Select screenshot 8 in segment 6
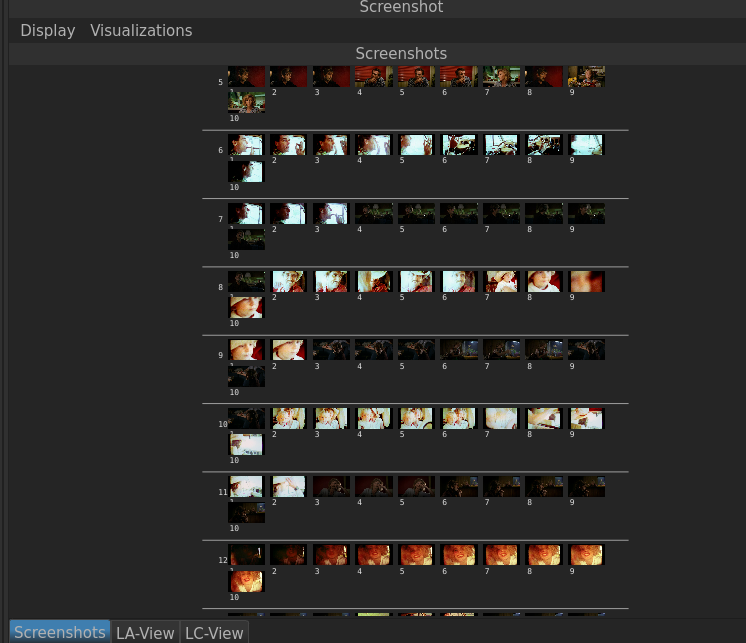 (x=544, y=145)
